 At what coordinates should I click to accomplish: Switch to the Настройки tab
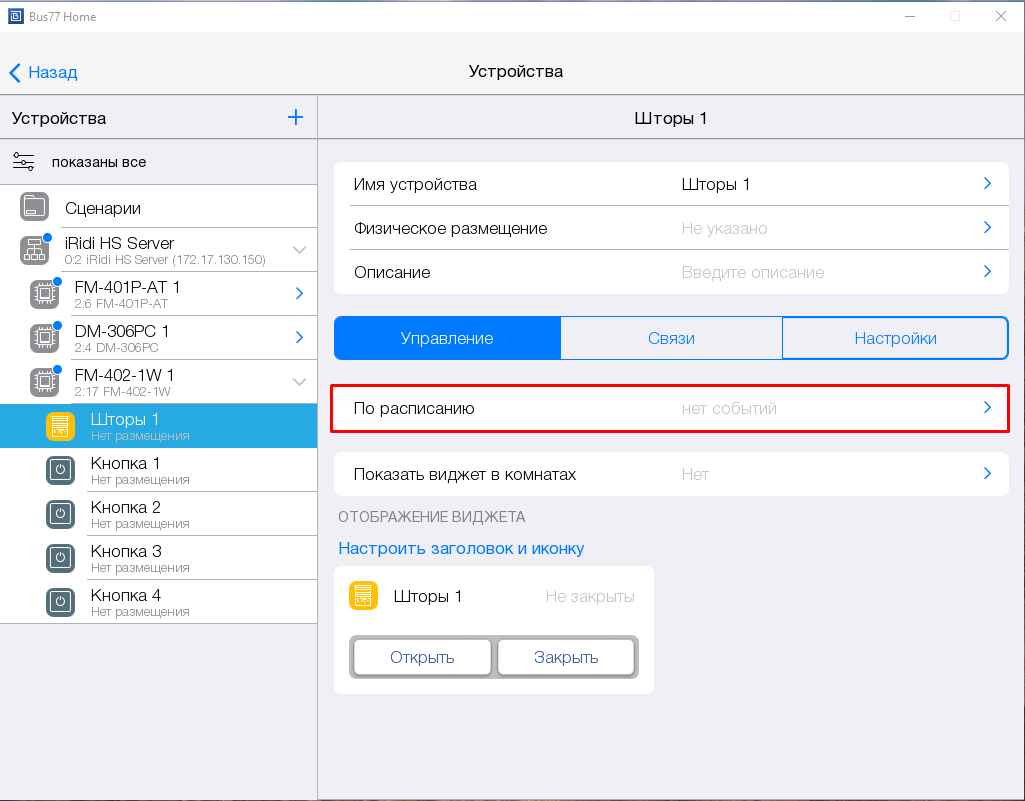[x=895, y=338]
